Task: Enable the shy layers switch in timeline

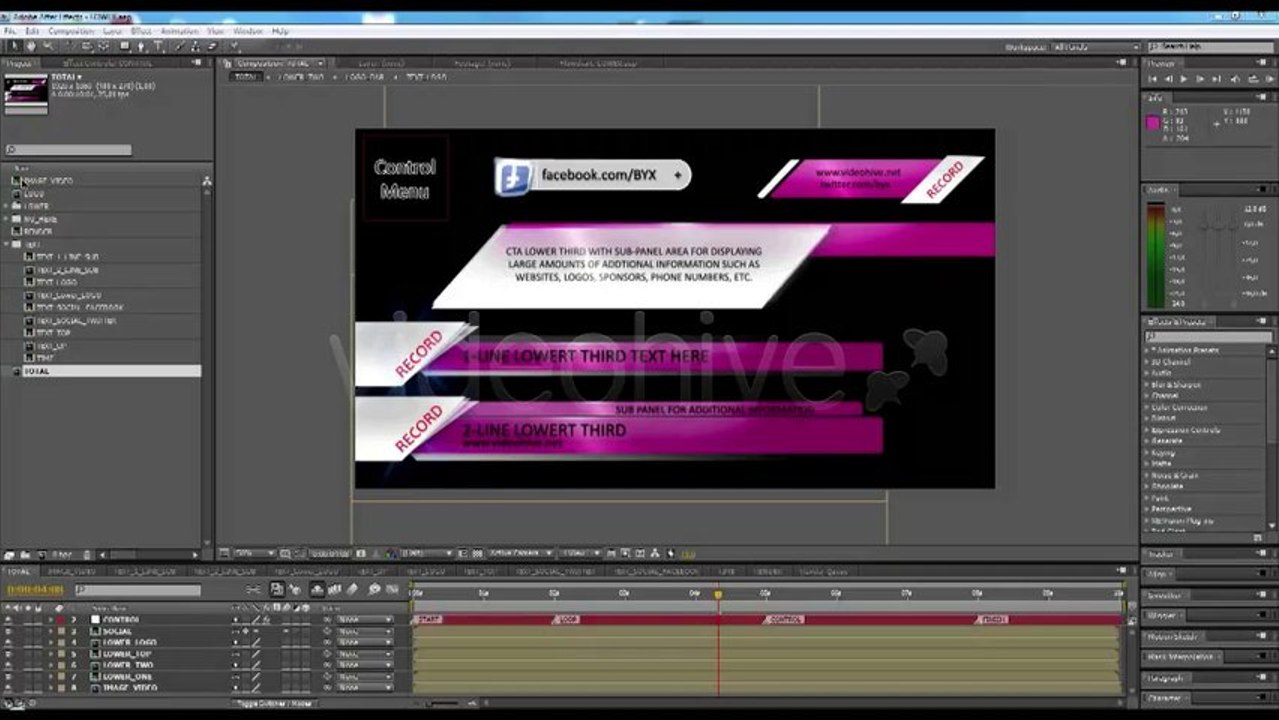Action: 317,590
